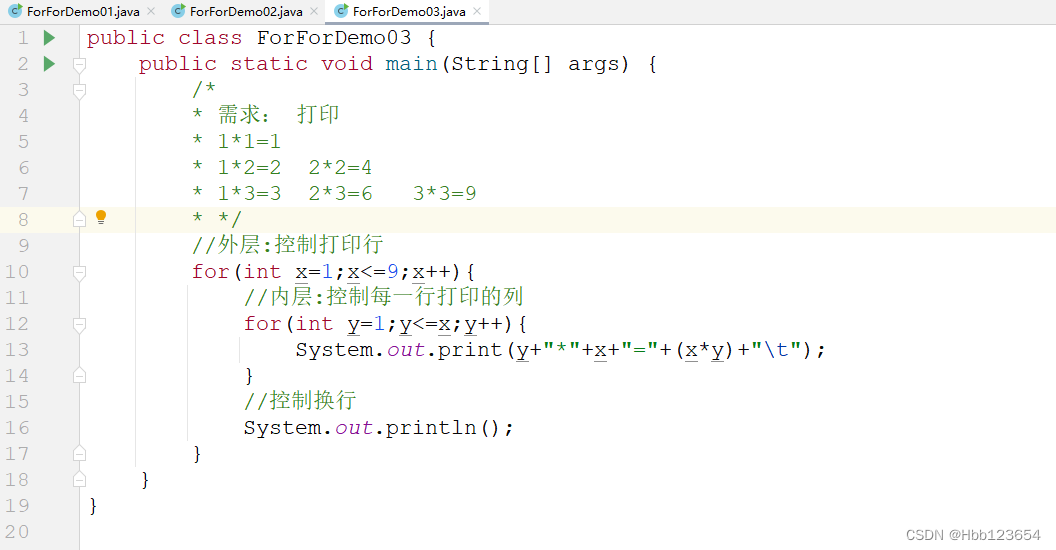Click the 'void' keyword on line 2
The width and height of the screenshot is (1056, 550).
[x=347, y=64]
